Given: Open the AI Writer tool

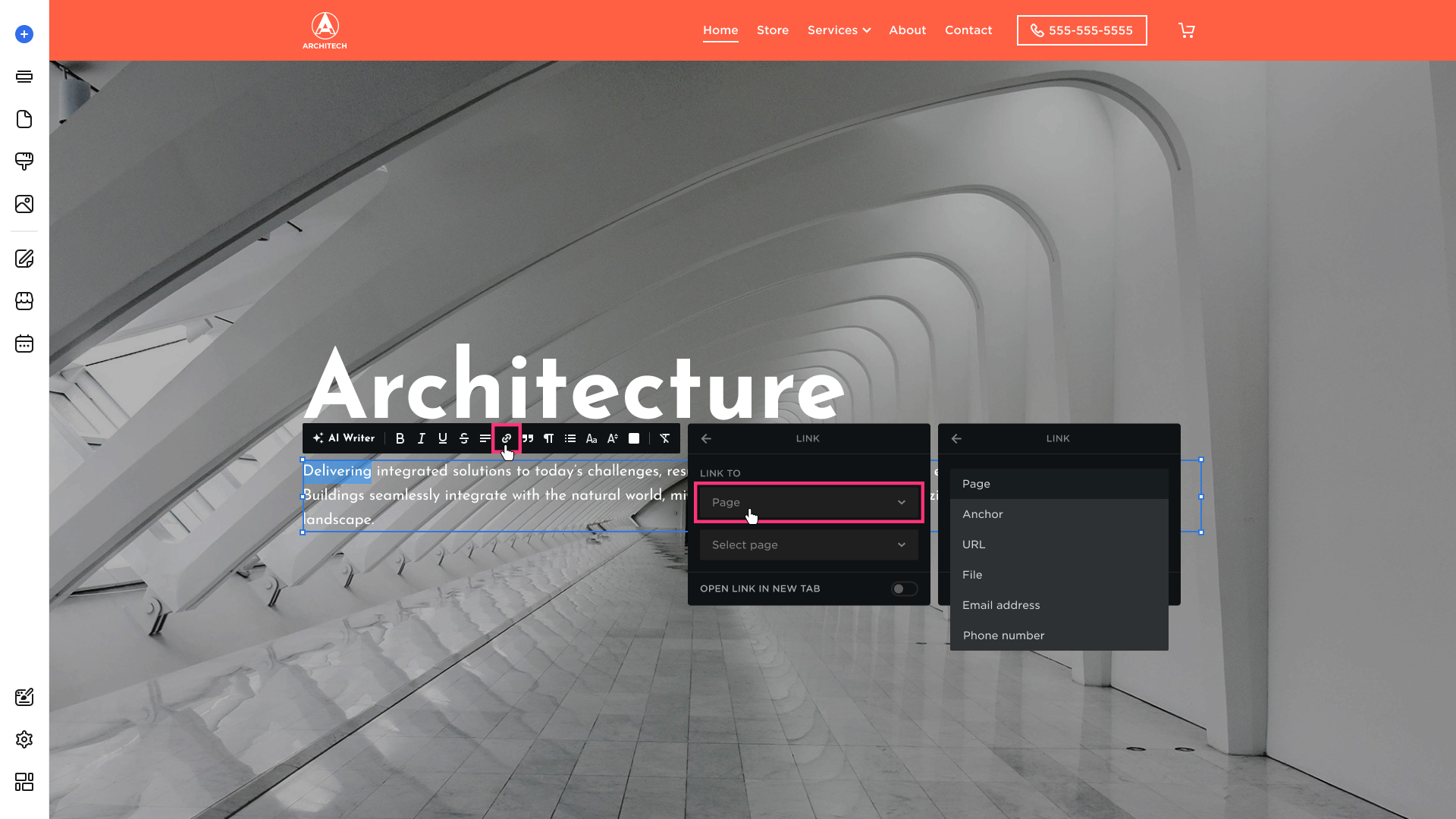Looking at the screenshot, I should [x=344, y=438].
